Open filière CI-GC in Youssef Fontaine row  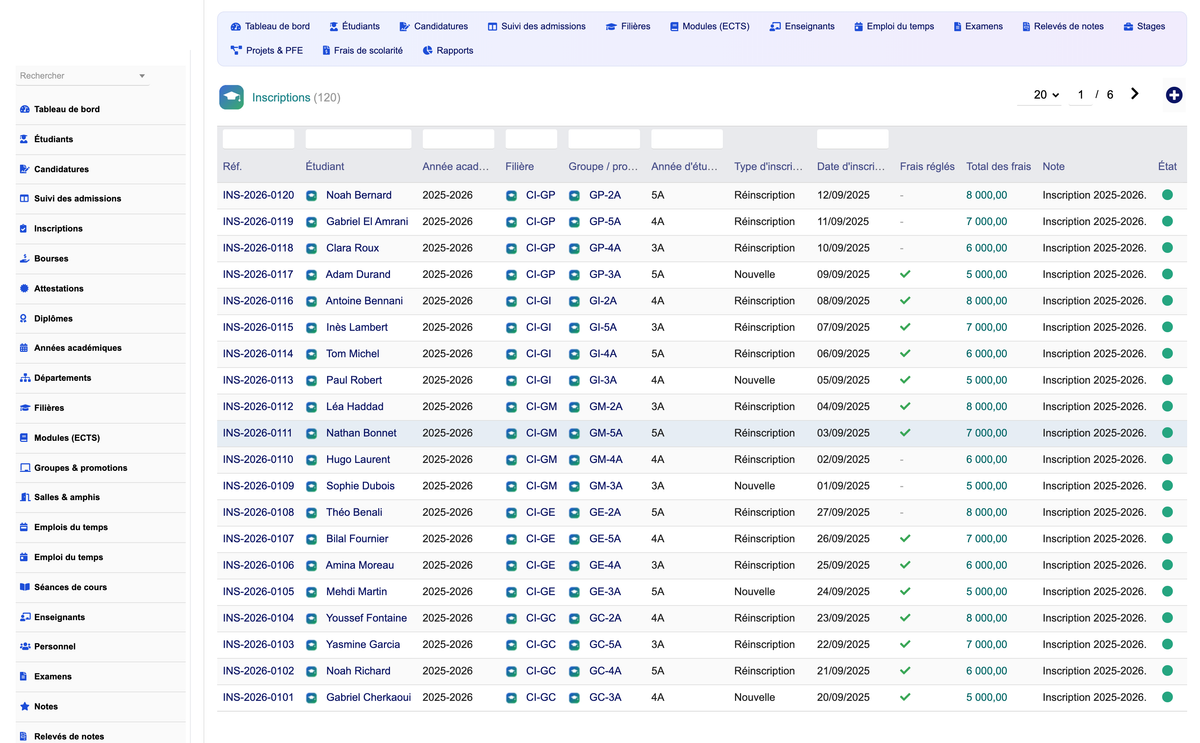coord(541,618)
